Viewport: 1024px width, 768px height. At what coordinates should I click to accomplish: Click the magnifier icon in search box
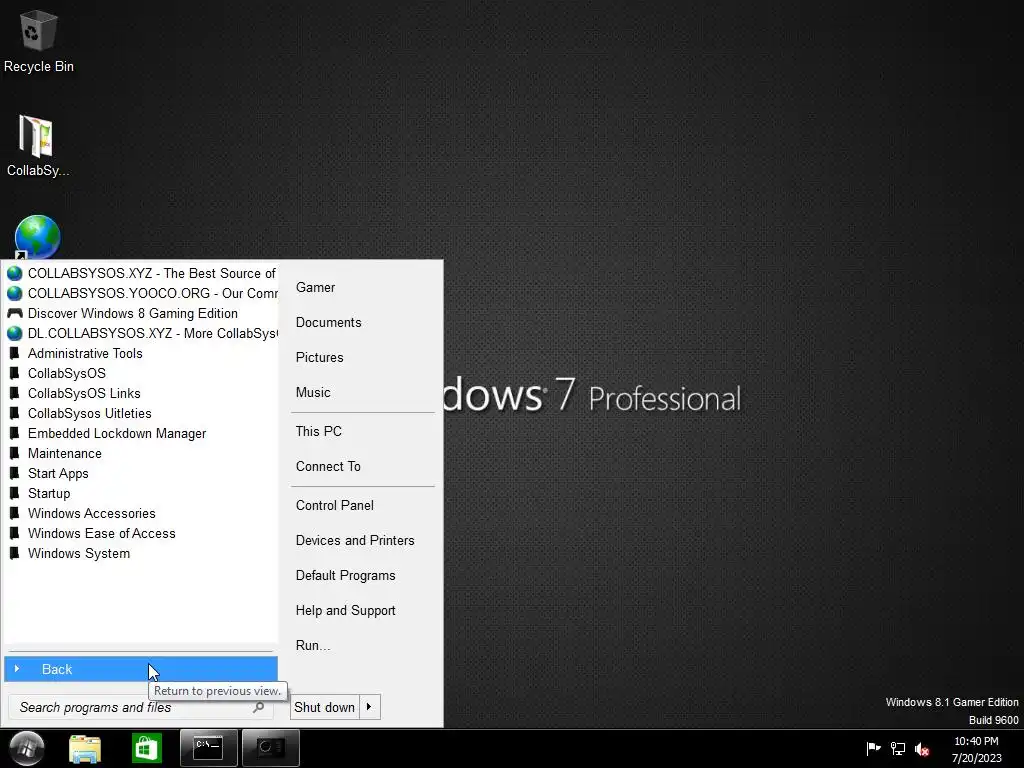[259, 707]
